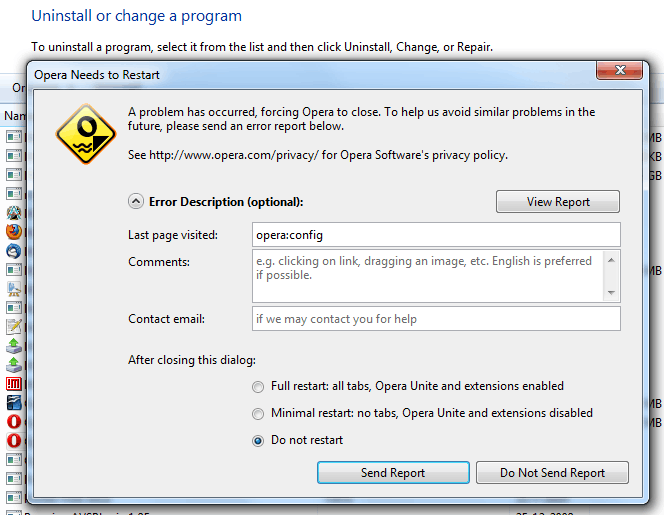Click the View Report button
The width and height of the screenshot is (664, 515).
pos(558,202)
